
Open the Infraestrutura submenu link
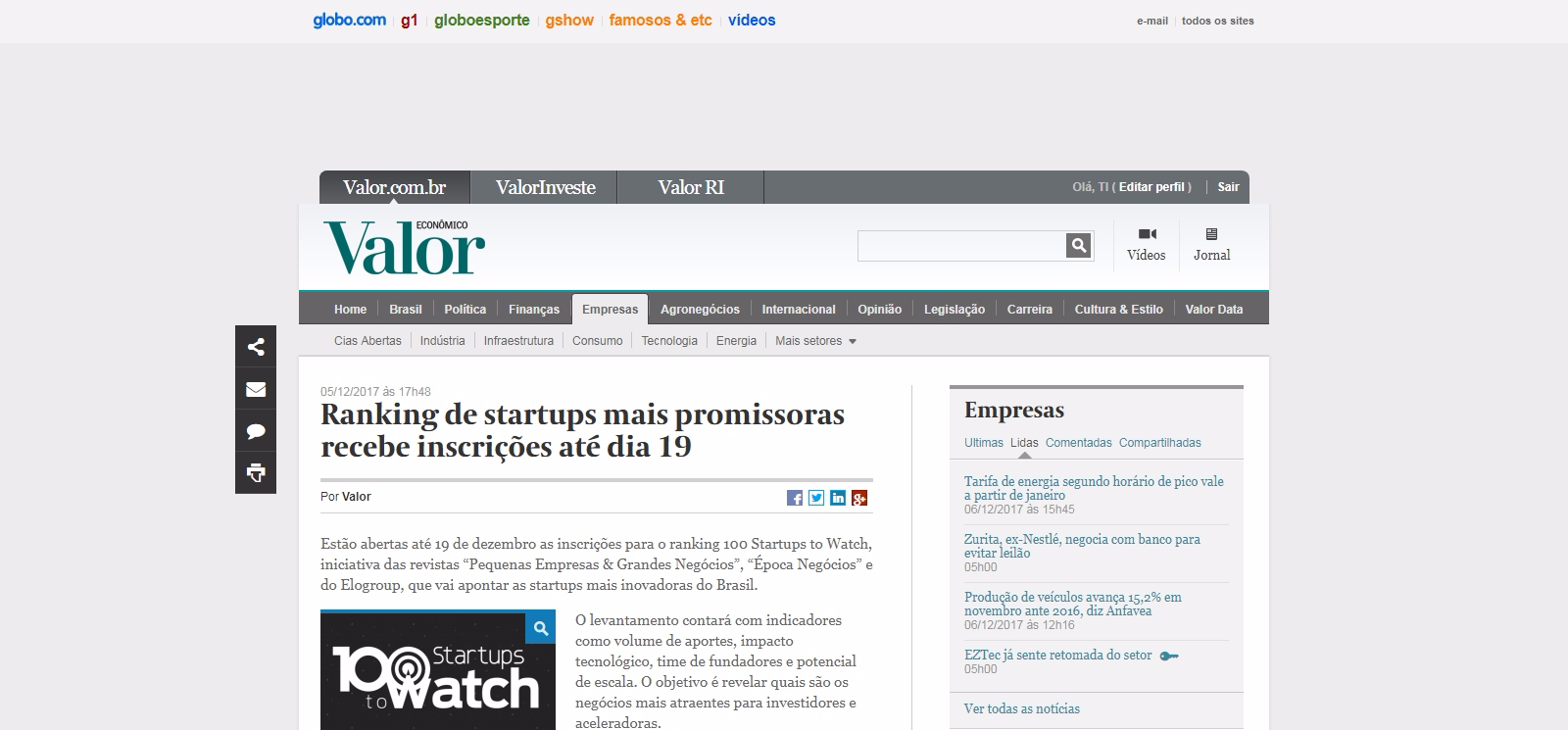(x=518, y=341)
